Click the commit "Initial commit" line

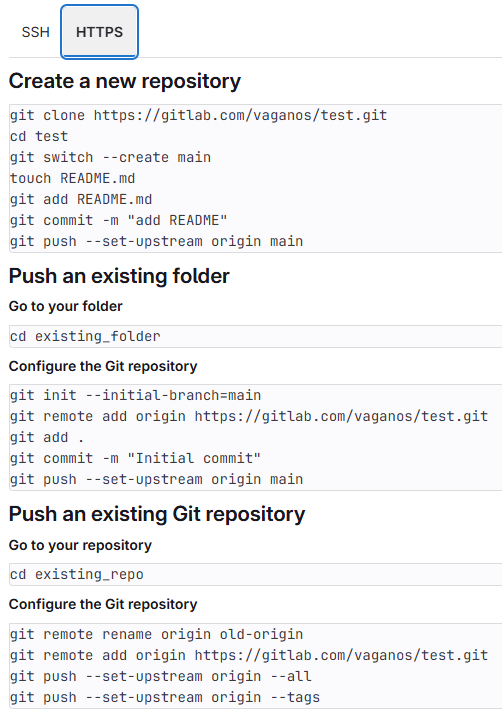click(135, 458)
